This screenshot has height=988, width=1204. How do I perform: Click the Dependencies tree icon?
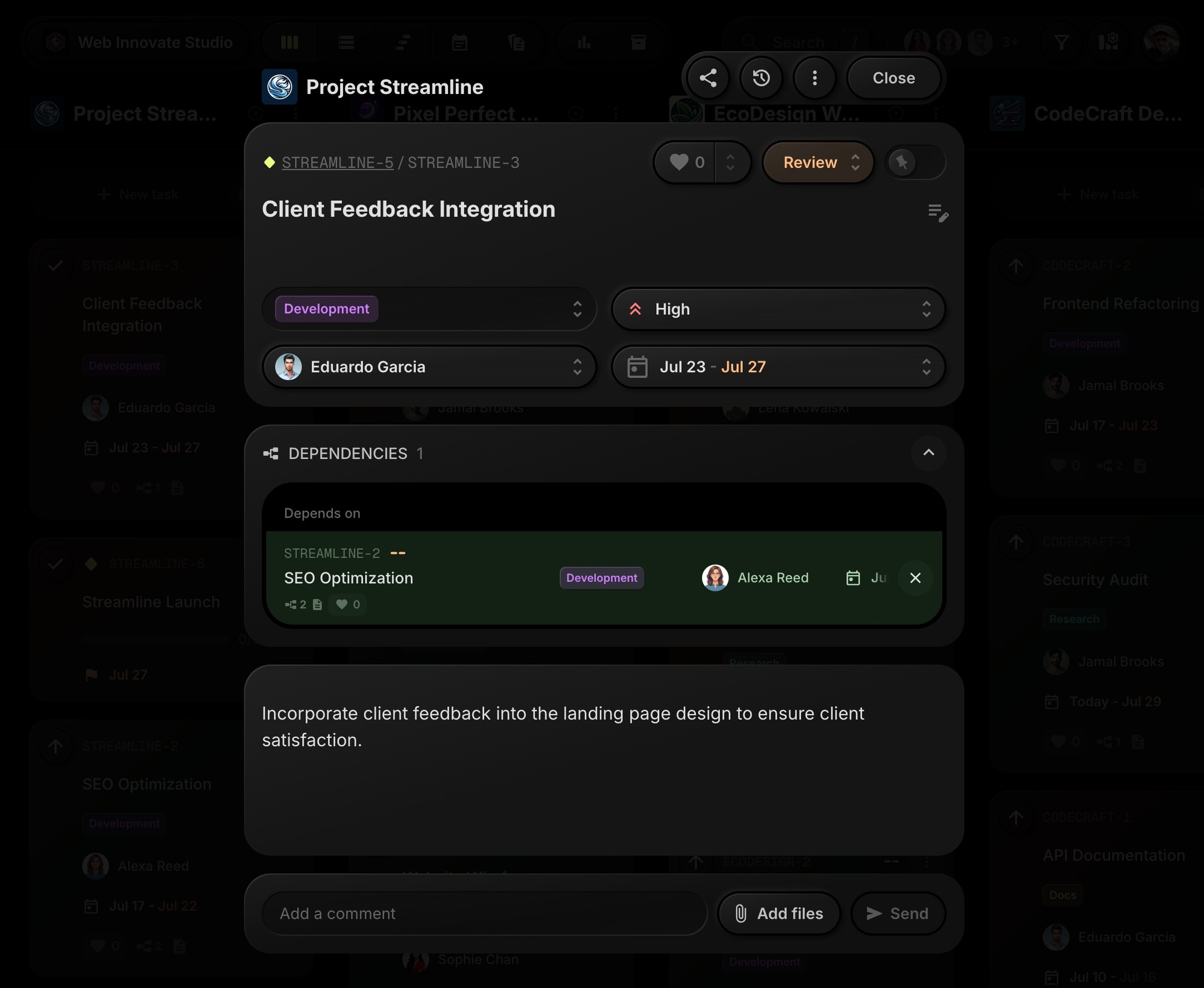(x=271, y=454)
